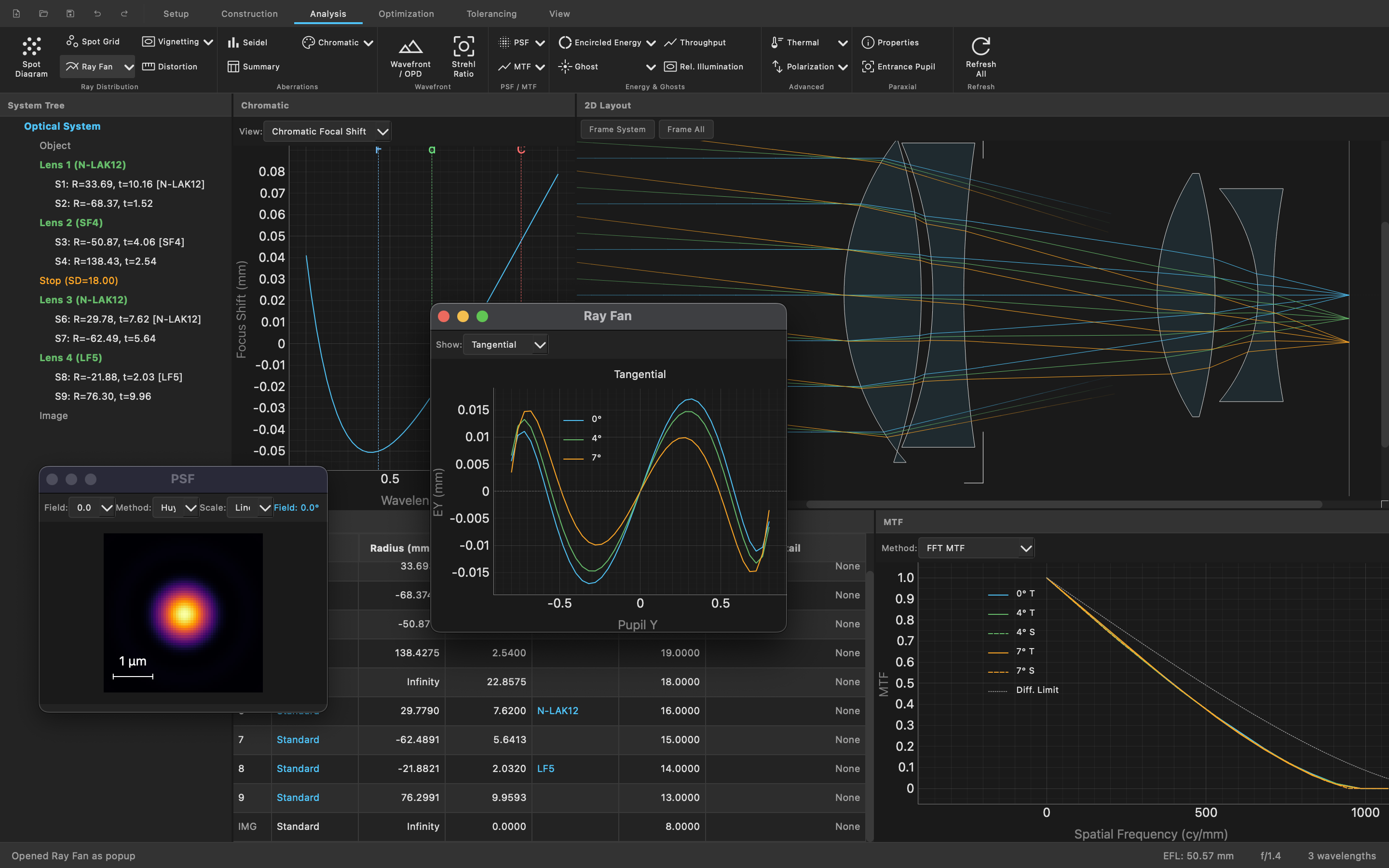Select the Lens 2 (SF4) tree item
The image size is (1389, 868).
70,222
